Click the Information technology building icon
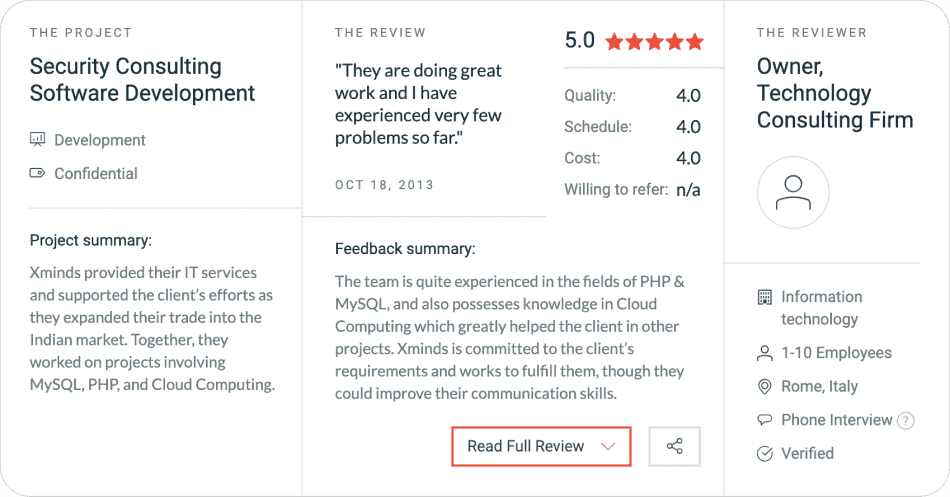The image size is (950, 497). [x=765, y=297]
